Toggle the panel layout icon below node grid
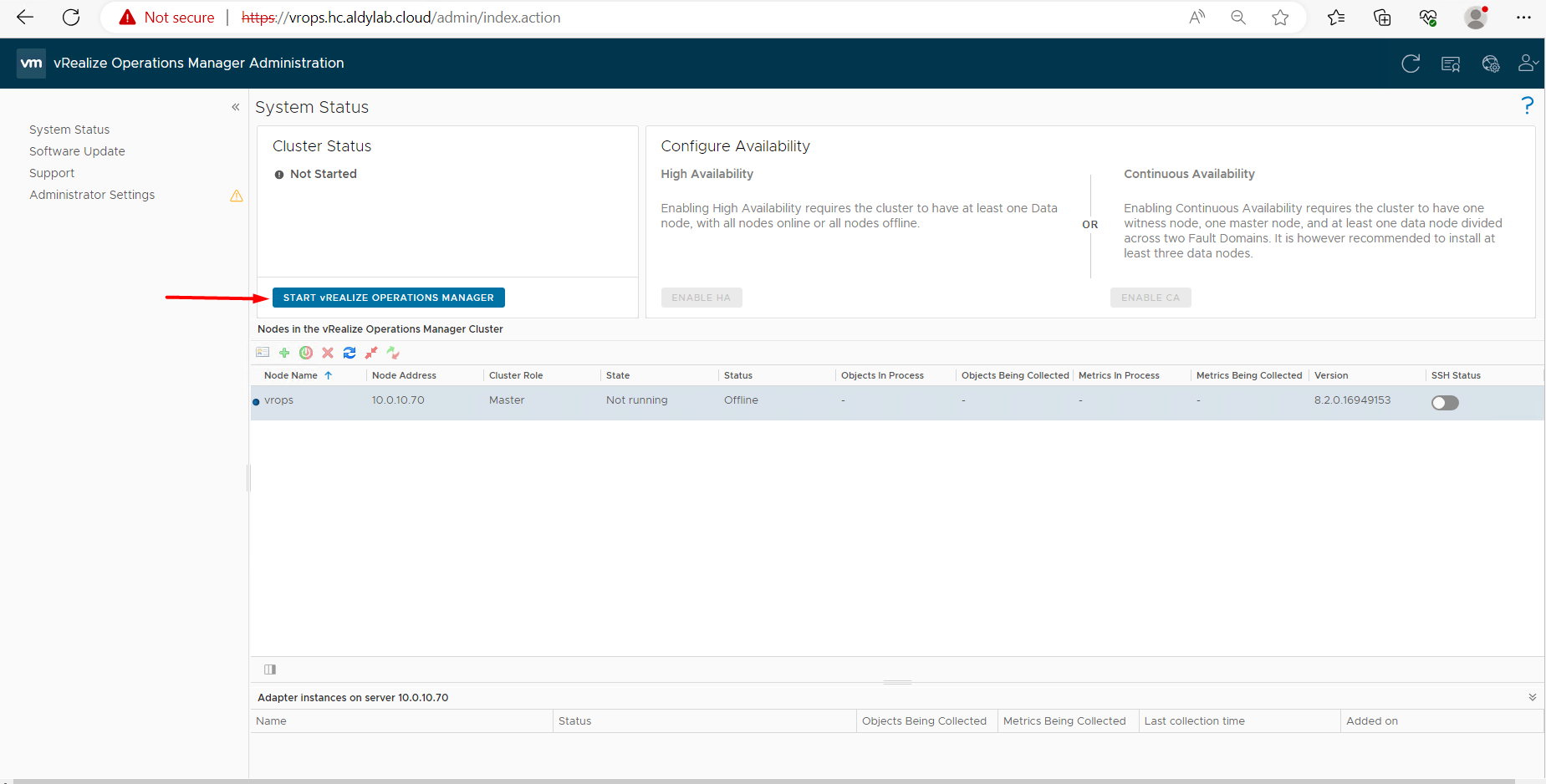 (270, 669)
